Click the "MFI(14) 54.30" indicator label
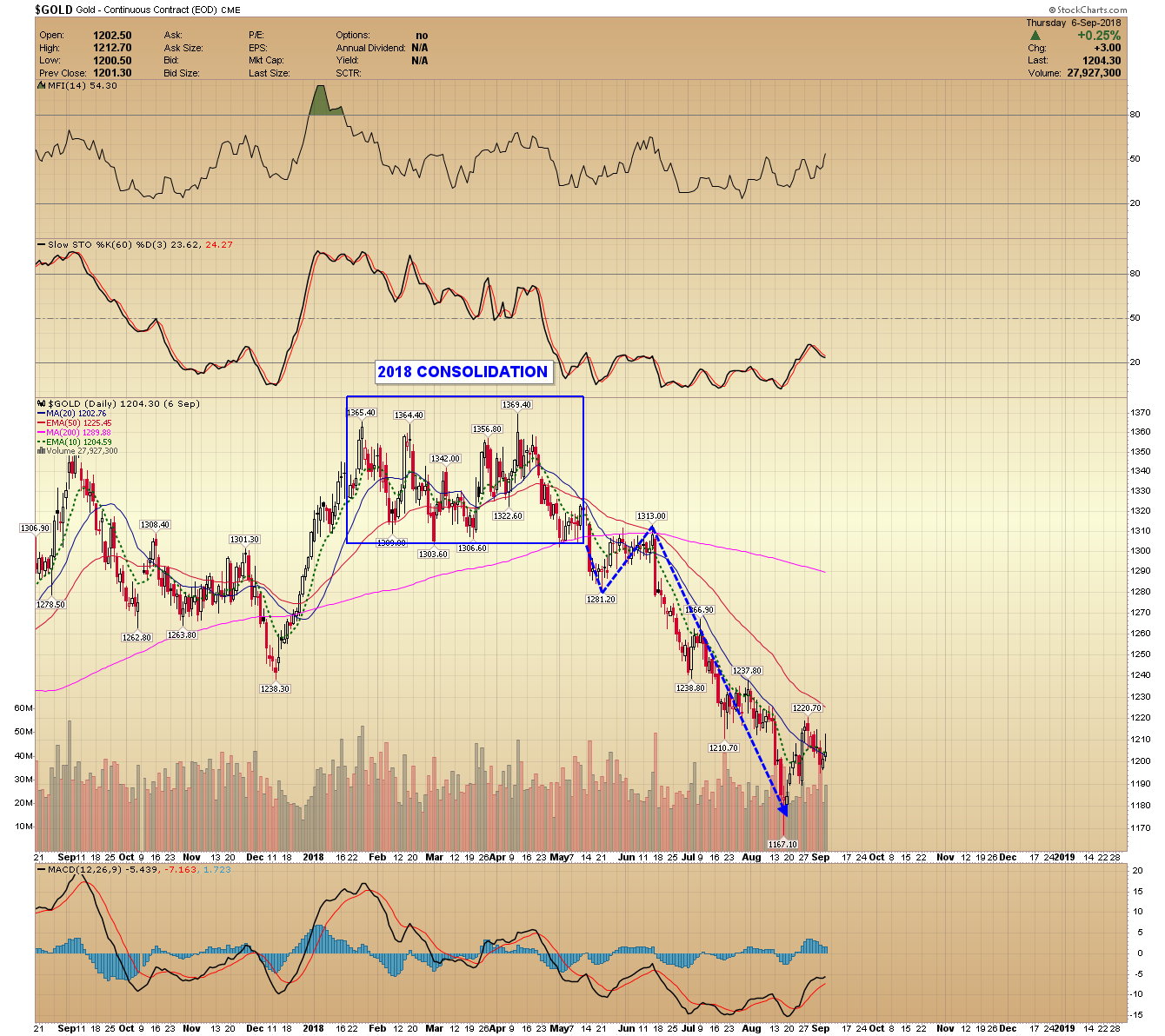The image size is (1165, 1036). pos(82,86)
